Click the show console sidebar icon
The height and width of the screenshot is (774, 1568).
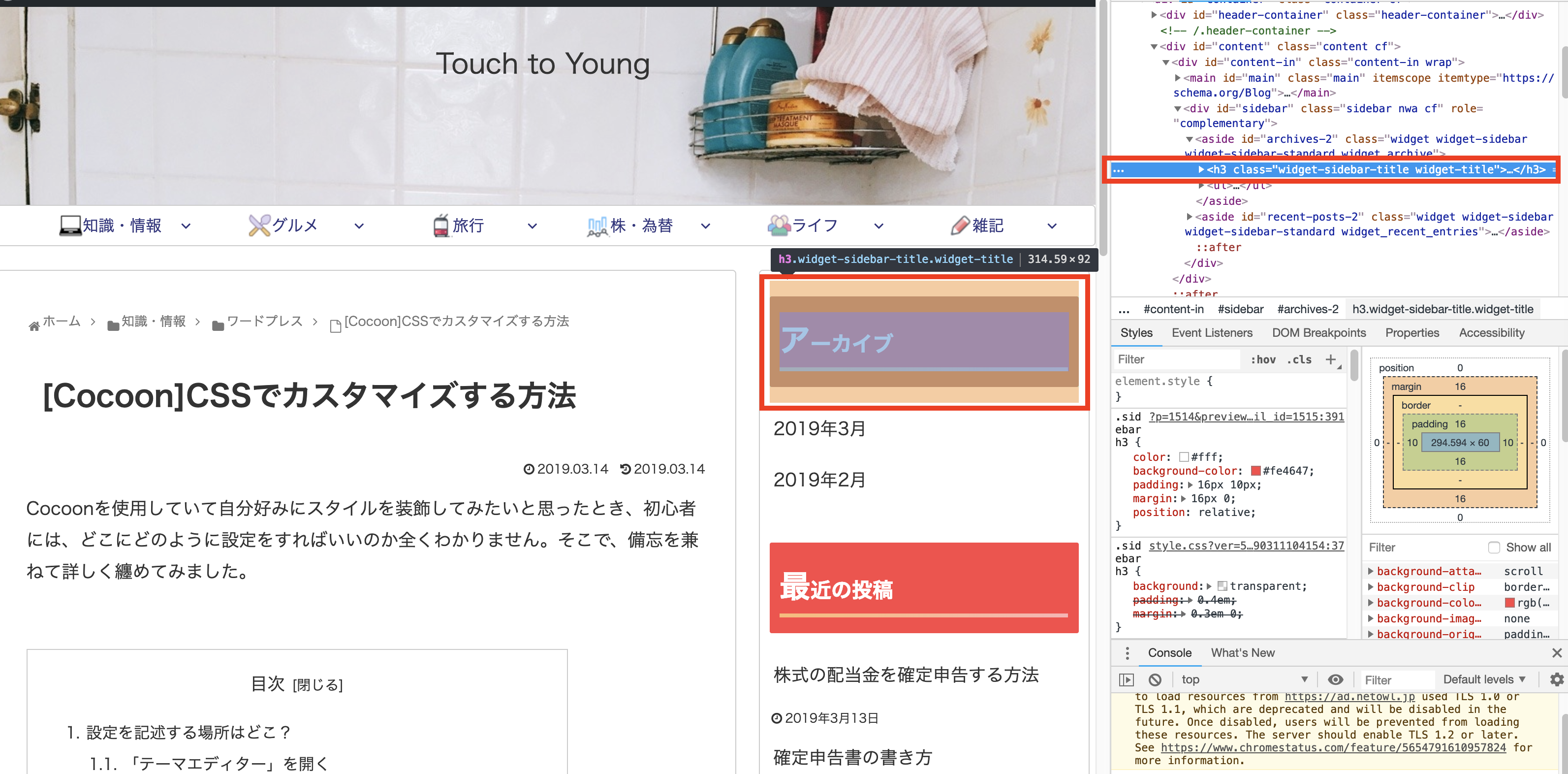point(1126,679)
